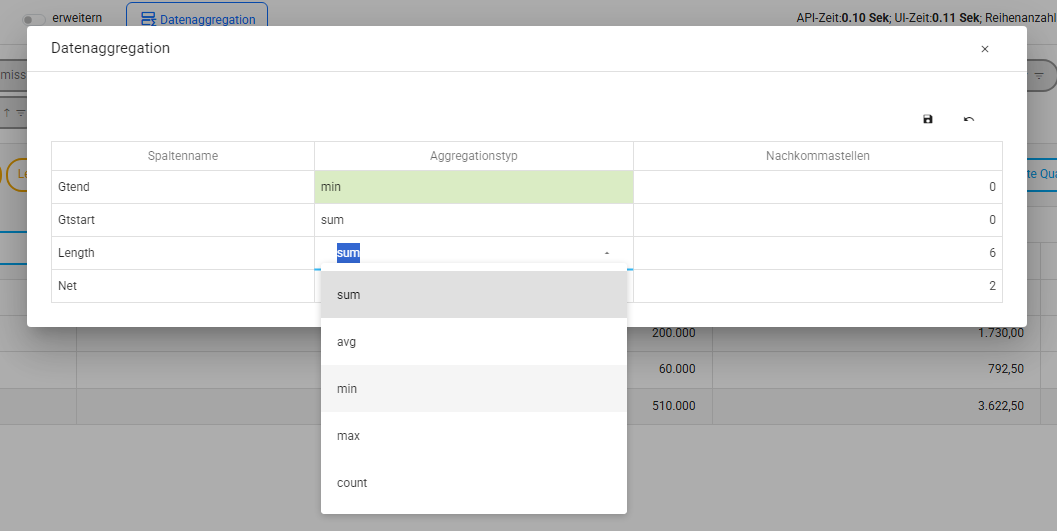Image resolution: width=1057 pixels, height=531 pixels.
Task: Click the Datenaggregation toolbar button
Action: click(197, 19)
